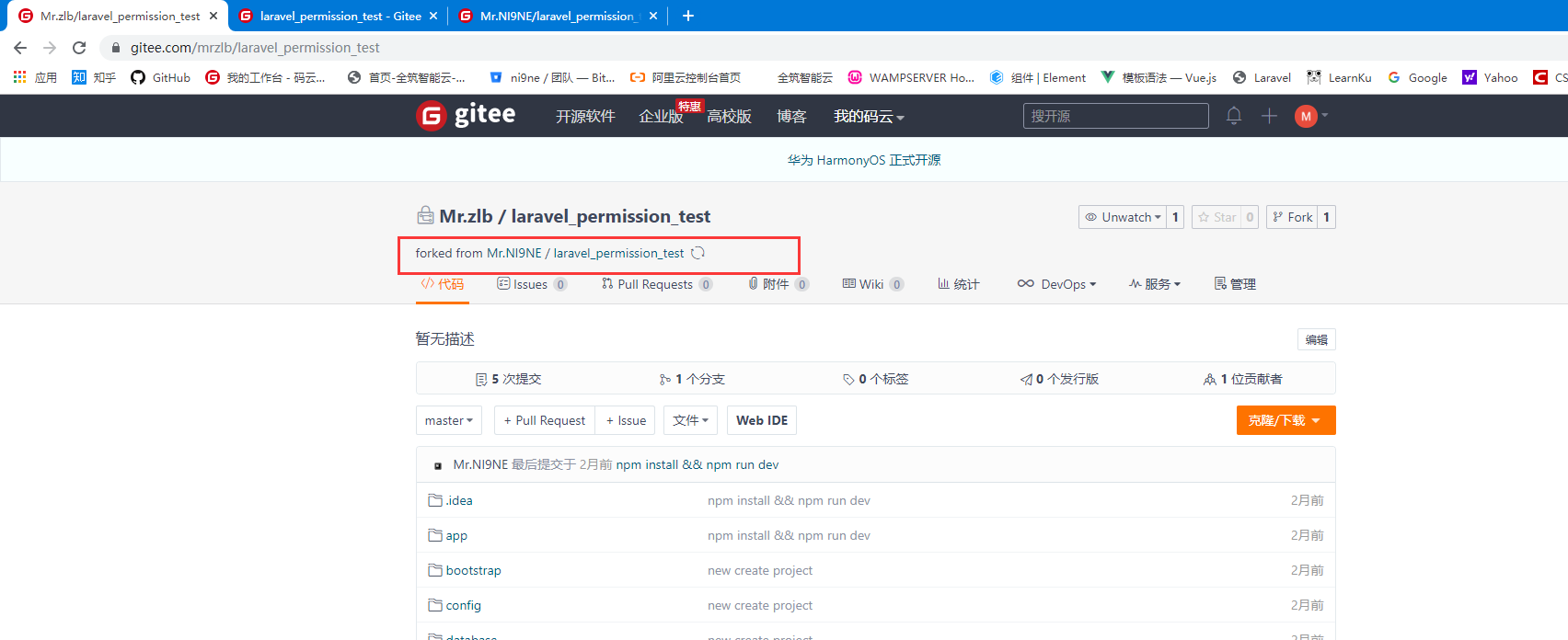Open notifications bell icon
The width and height of the screenshot is (1568, 640).
pyautogui.click(x=1234, y=116)
